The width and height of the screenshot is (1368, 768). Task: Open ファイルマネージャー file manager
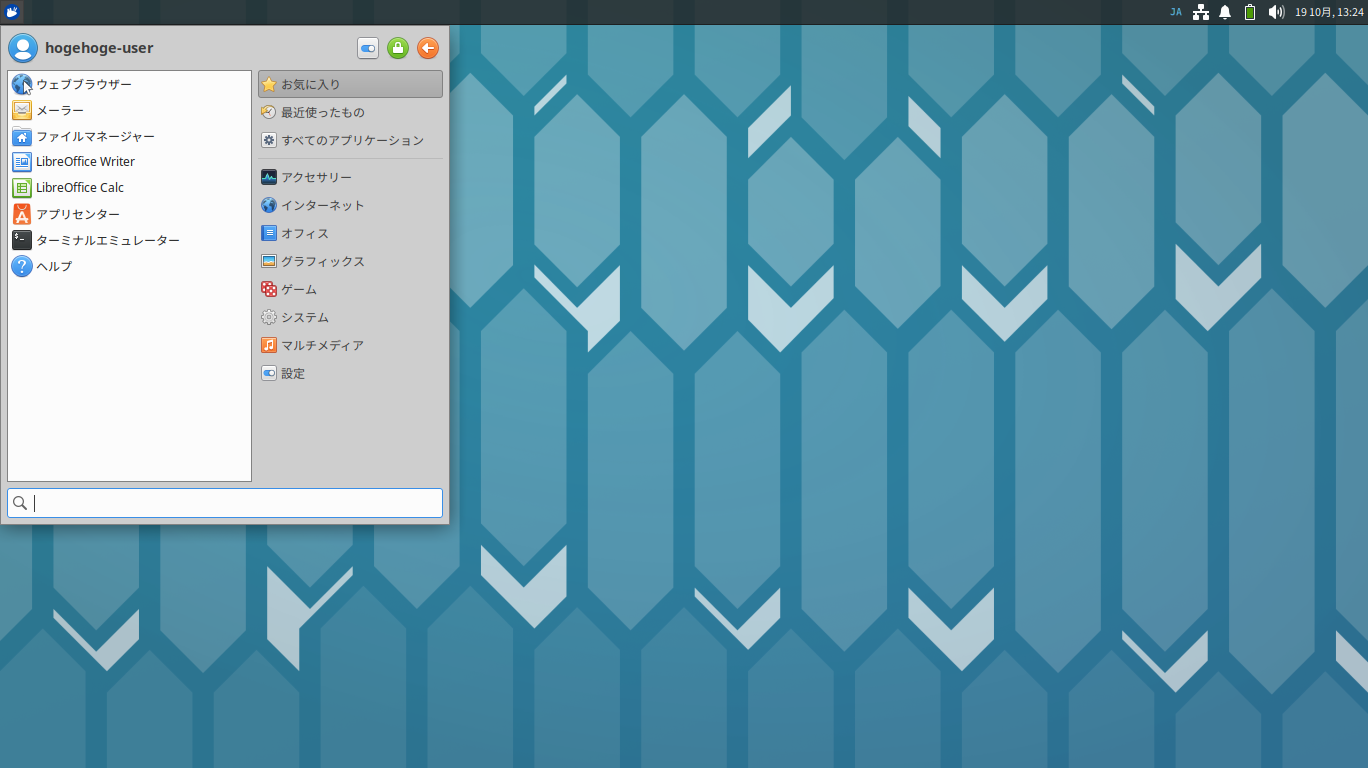(129, 136)
